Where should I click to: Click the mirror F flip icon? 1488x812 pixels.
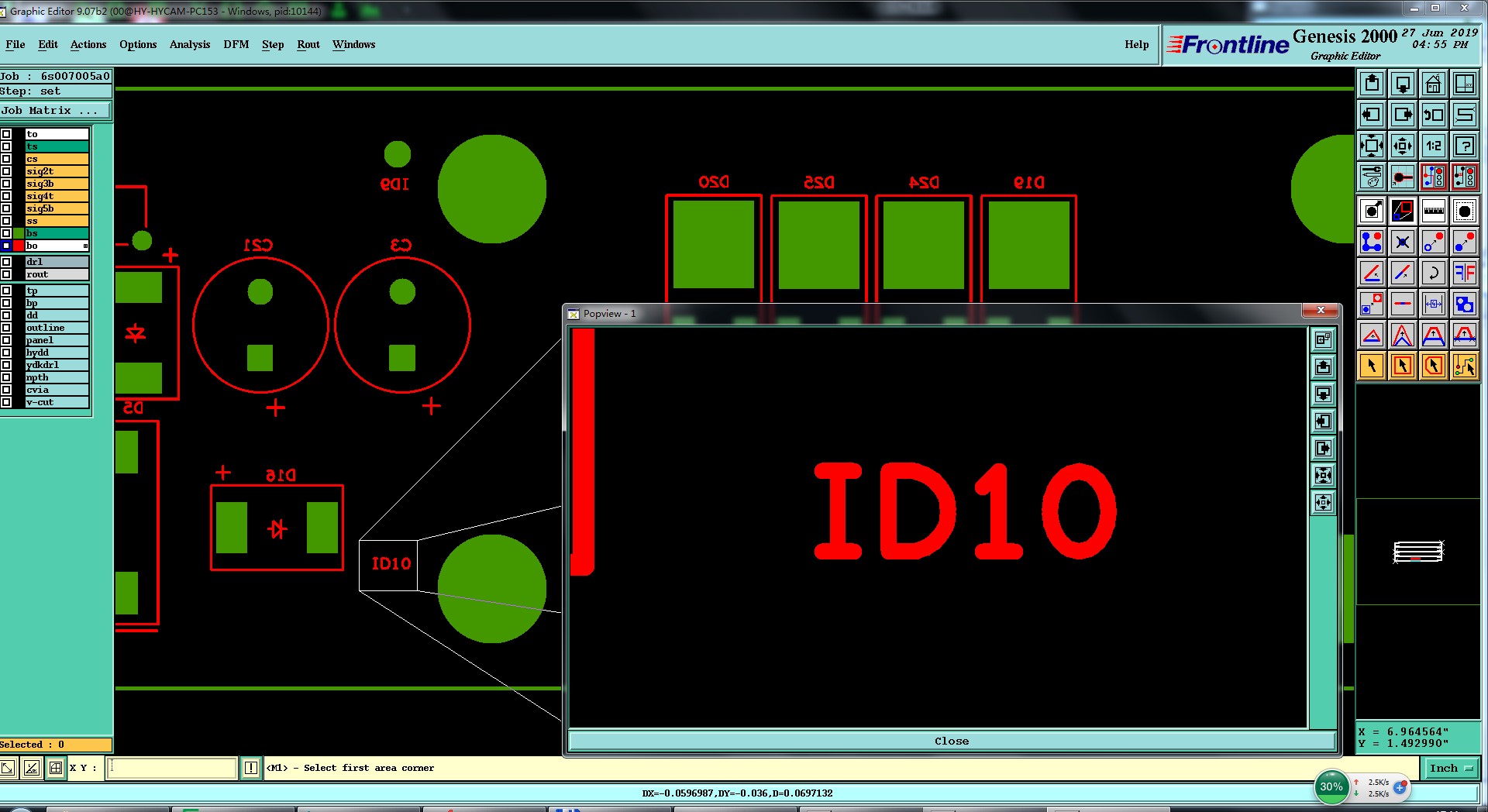click(1465, 273)
